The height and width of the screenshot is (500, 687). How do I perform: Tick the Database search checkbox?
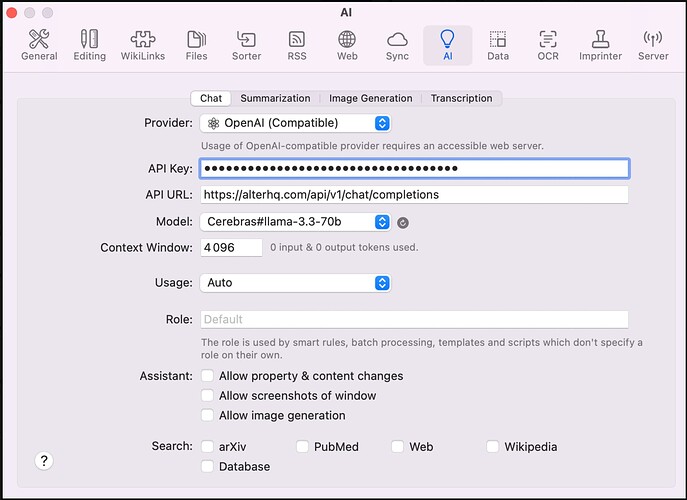pos(207,466)
